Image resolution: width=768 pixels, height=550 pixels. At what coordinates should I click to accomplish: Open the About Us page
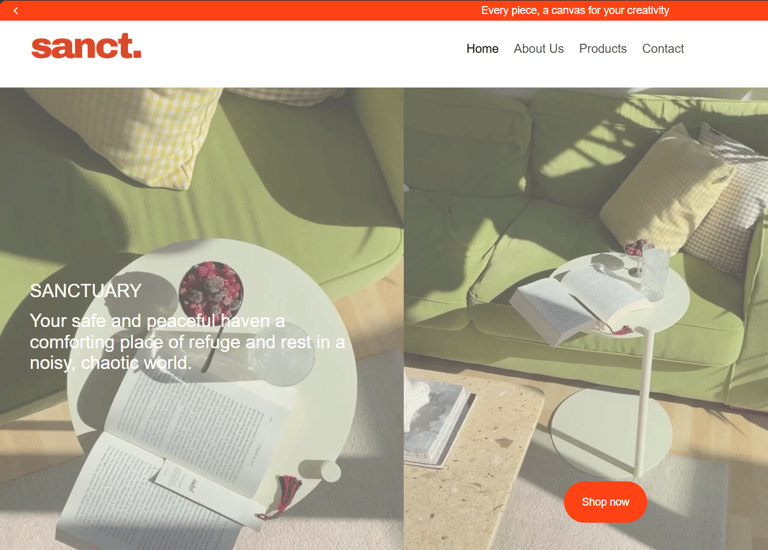coord(538,48)
